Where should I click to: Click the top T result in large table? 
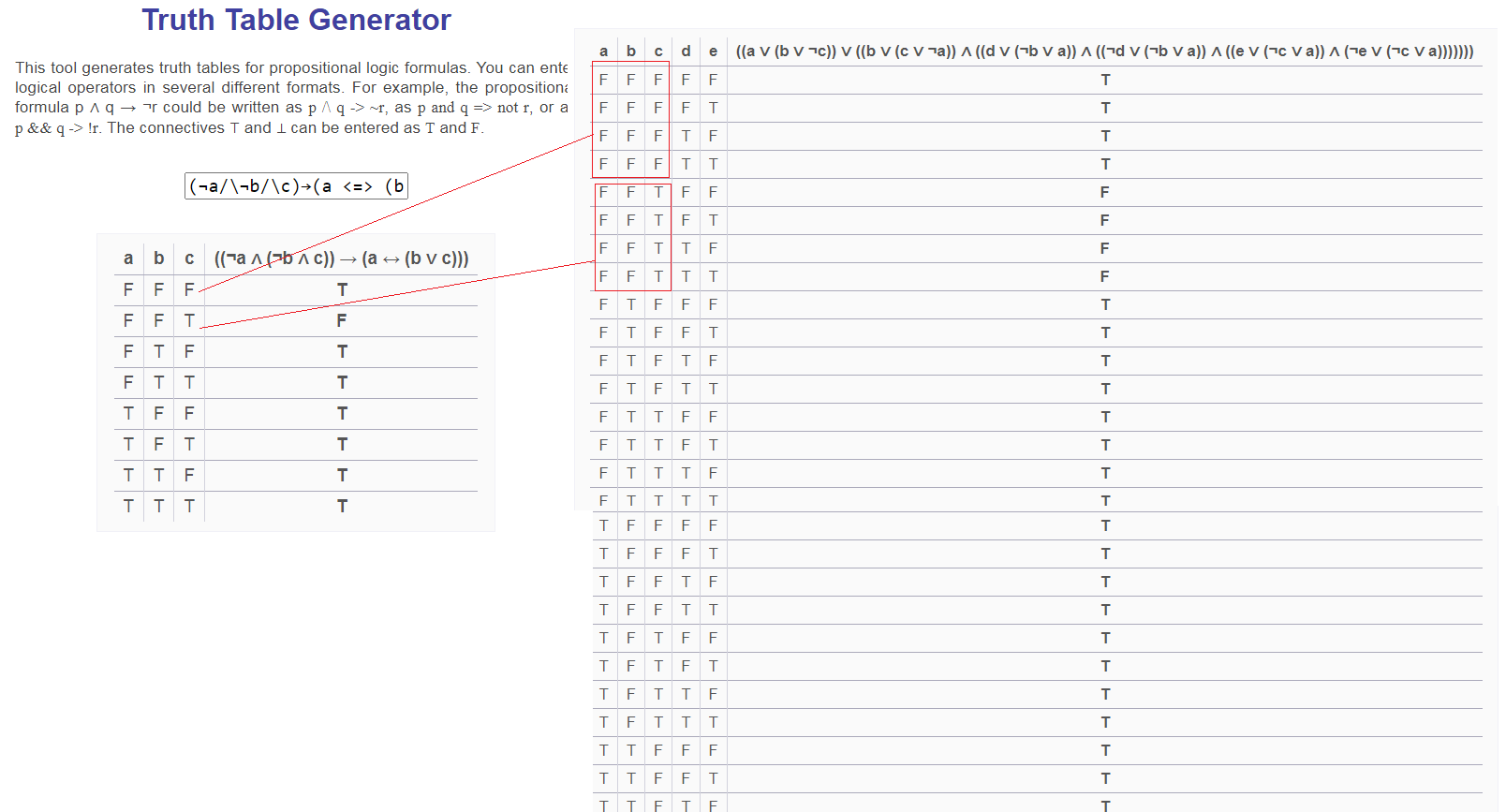pyautogui.click(x=1105, y=80)
